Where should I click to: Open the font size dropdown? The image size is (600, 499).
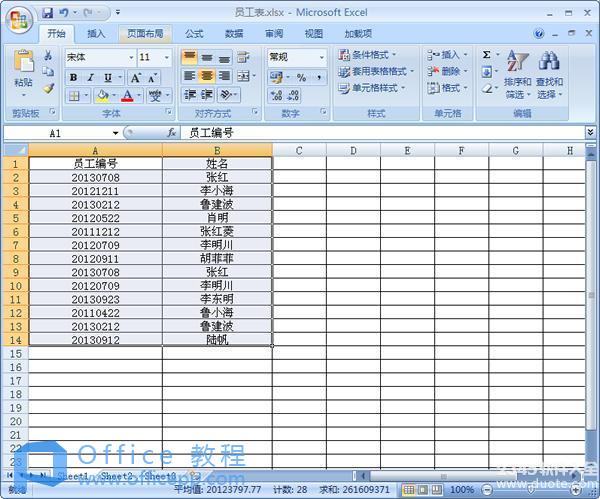[166, 57]
